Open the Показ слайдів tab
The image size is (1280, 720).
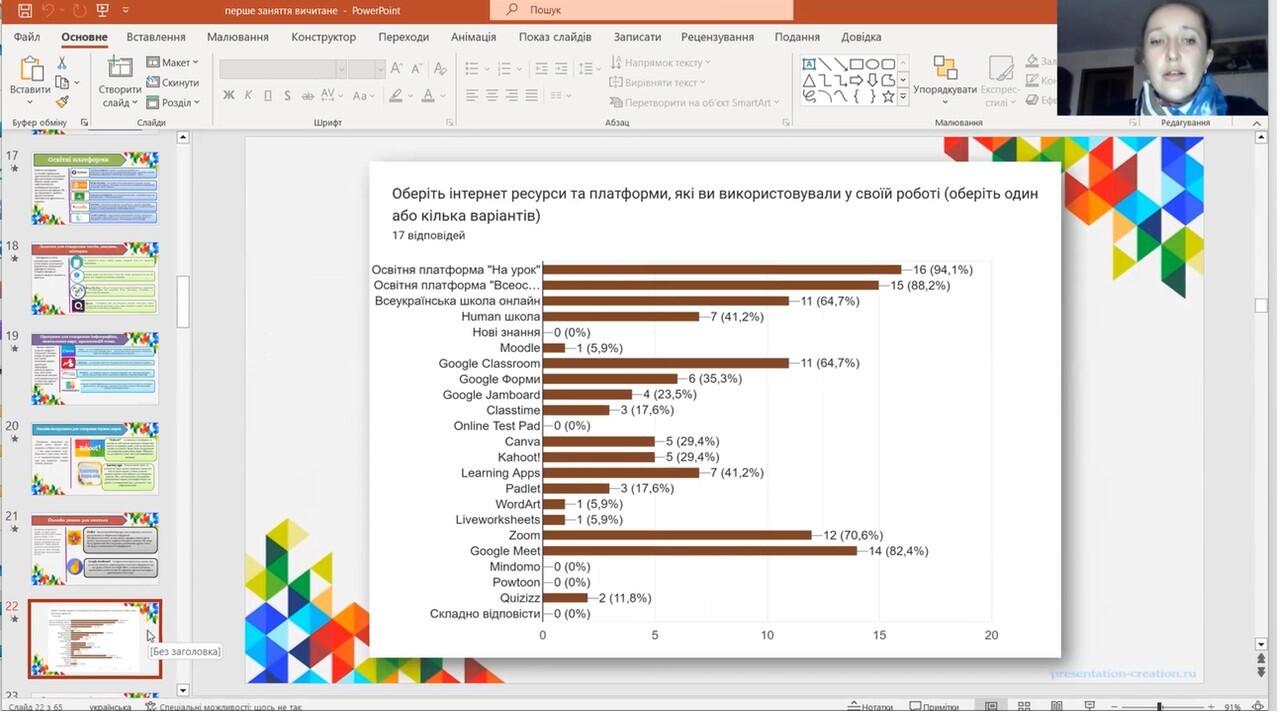click(x=555, y=37)
